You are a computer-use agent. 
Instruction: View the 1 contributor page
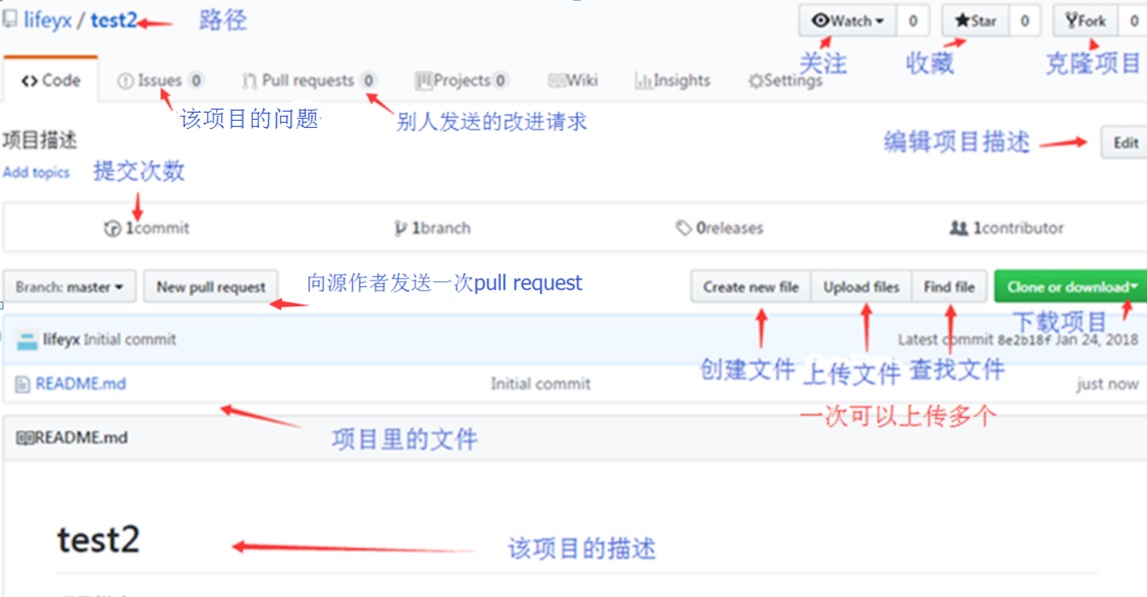[1007, 228]
